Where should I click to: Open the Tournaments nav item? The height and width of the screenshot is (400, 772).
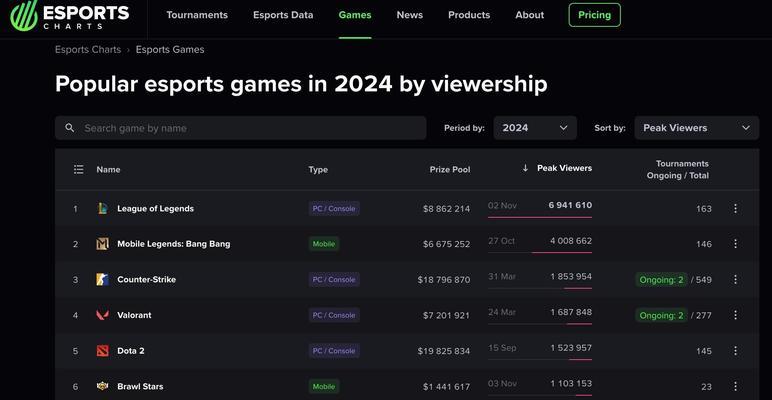pos(197,15)
